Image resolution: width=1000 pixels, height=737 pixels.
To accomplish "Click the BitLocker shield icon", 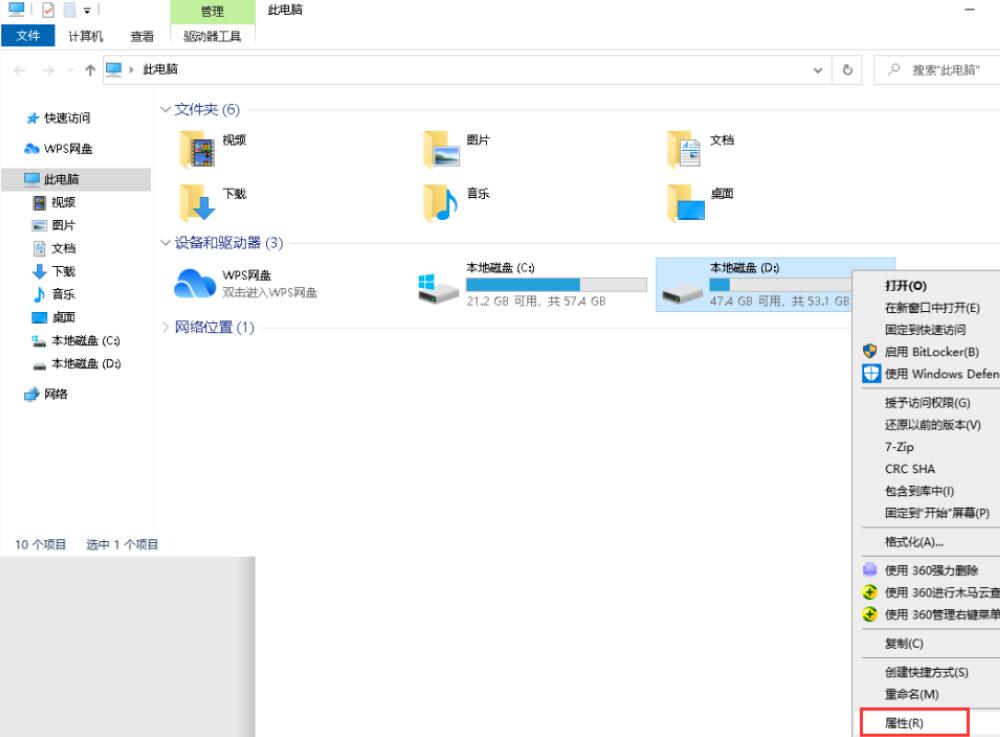I will pyautogui.click(x=870, y=351).
